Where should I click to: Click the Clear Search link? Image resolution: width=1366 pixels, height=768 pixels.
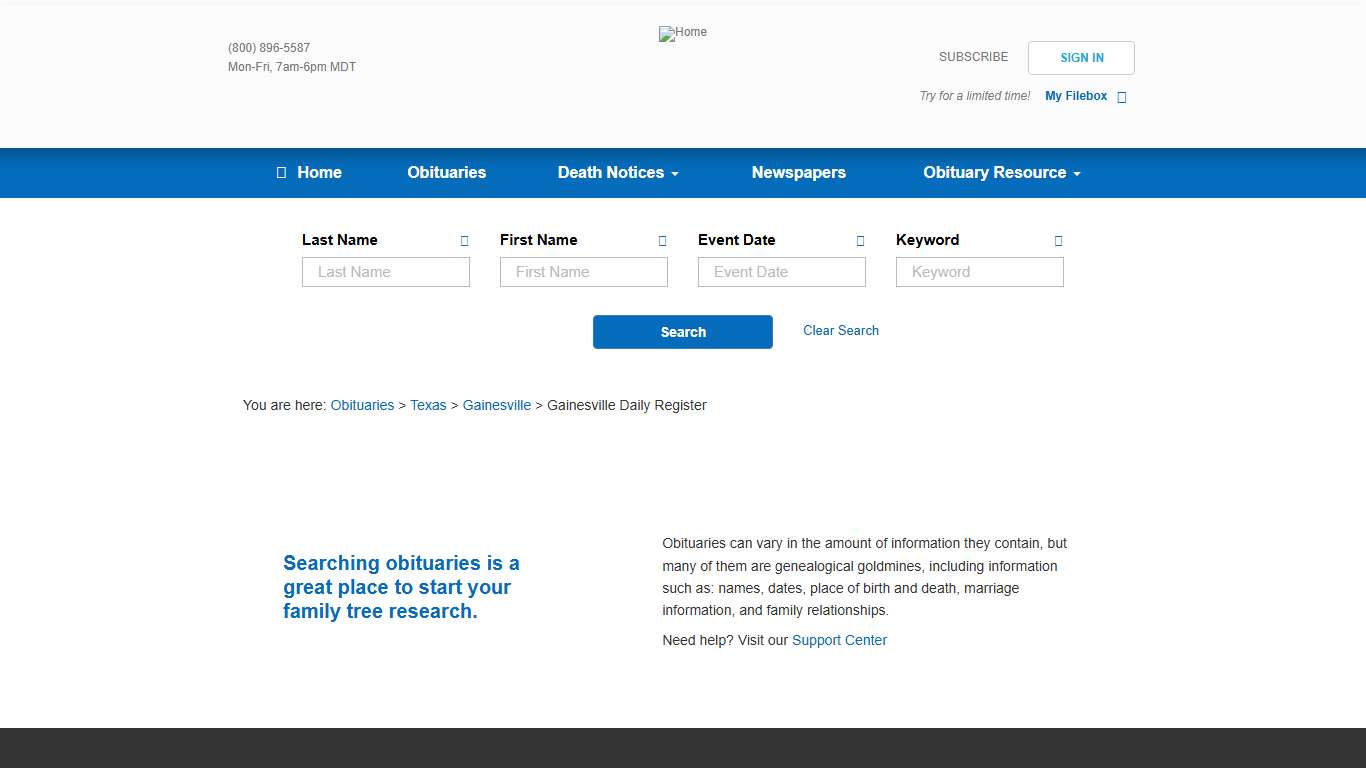840,331
